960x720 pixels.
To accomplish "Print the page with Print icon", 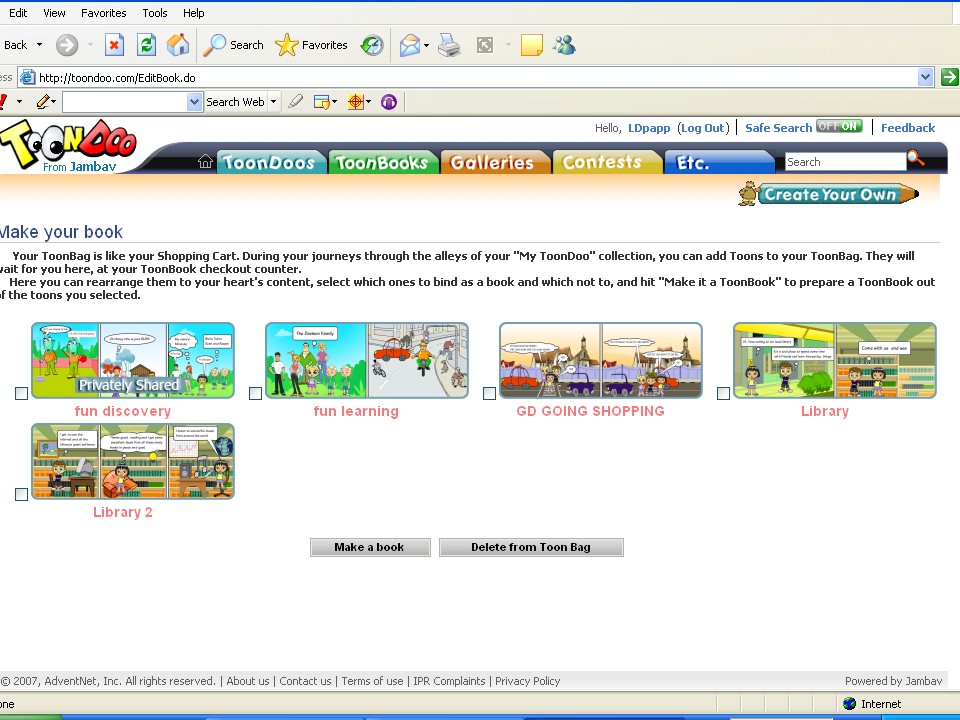I will click(x=449, y=45).
